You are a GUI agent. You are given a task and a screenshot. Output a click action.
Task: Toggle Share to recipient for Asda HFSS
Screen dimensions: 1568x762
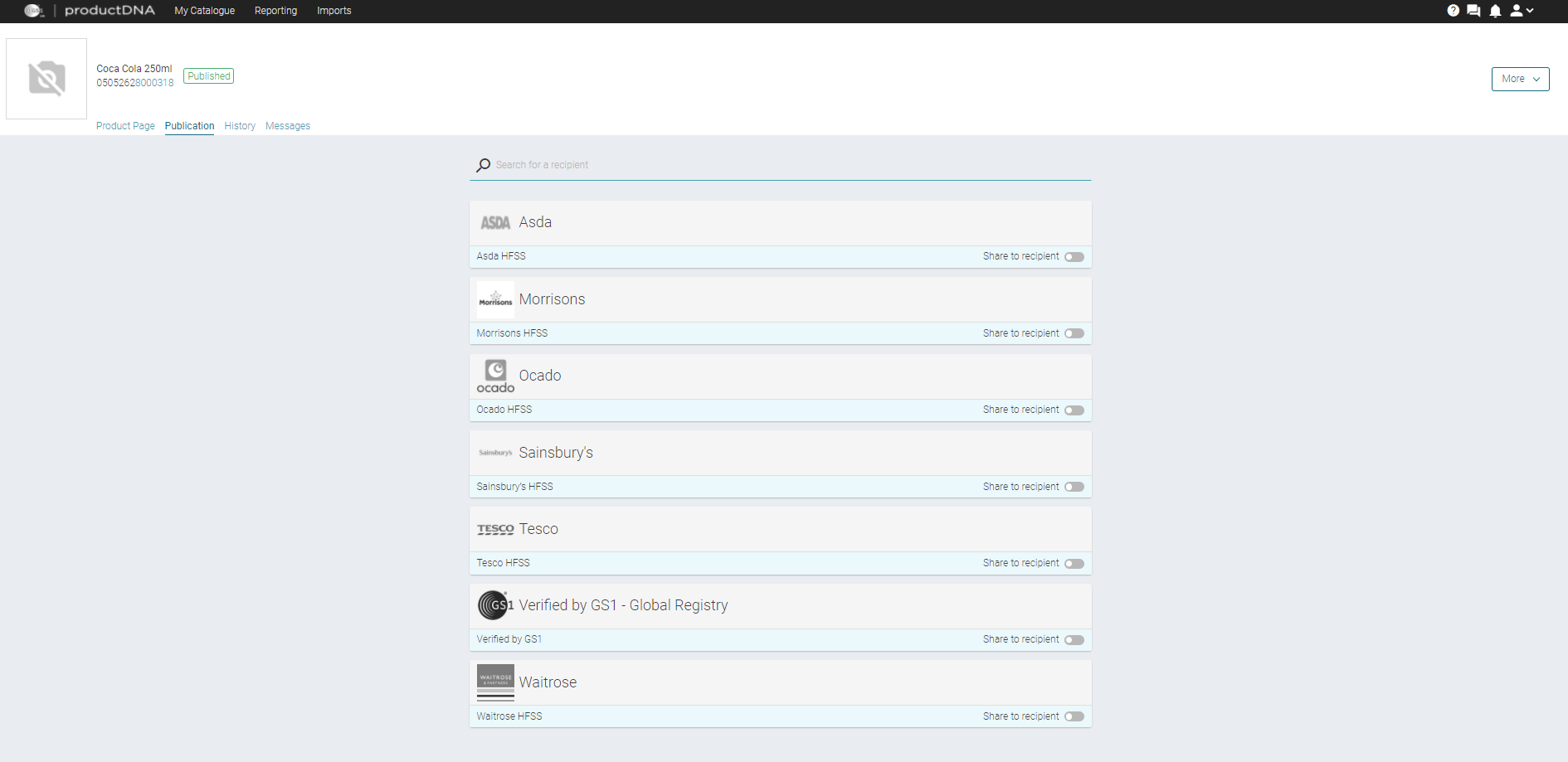1074,257
